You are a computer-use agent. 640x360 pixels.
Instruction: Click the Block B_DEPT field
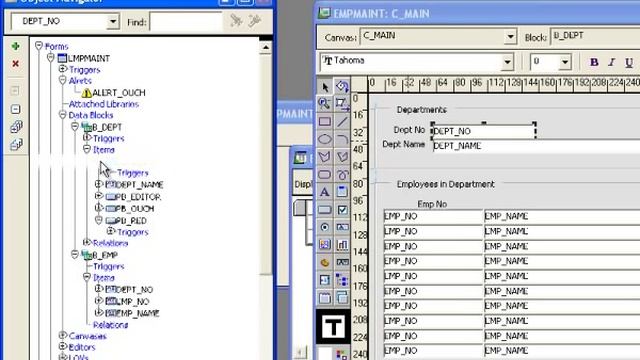(595, 37)
